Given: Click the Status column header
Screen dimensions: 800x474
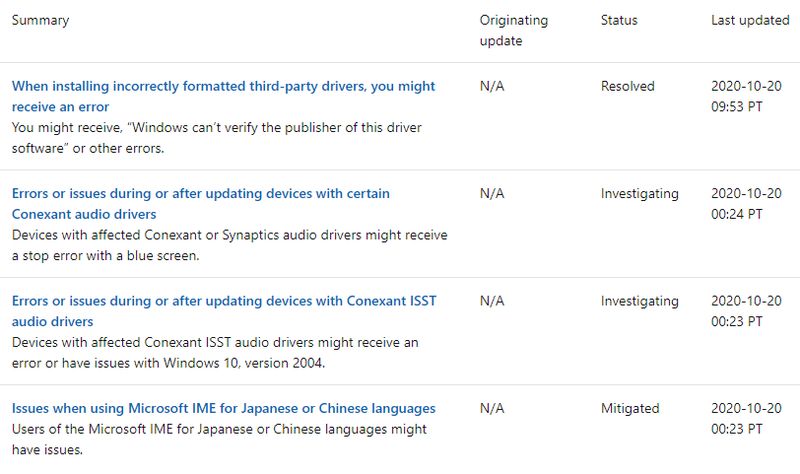Looking at the screenshot, I should [x=619, y=20].
